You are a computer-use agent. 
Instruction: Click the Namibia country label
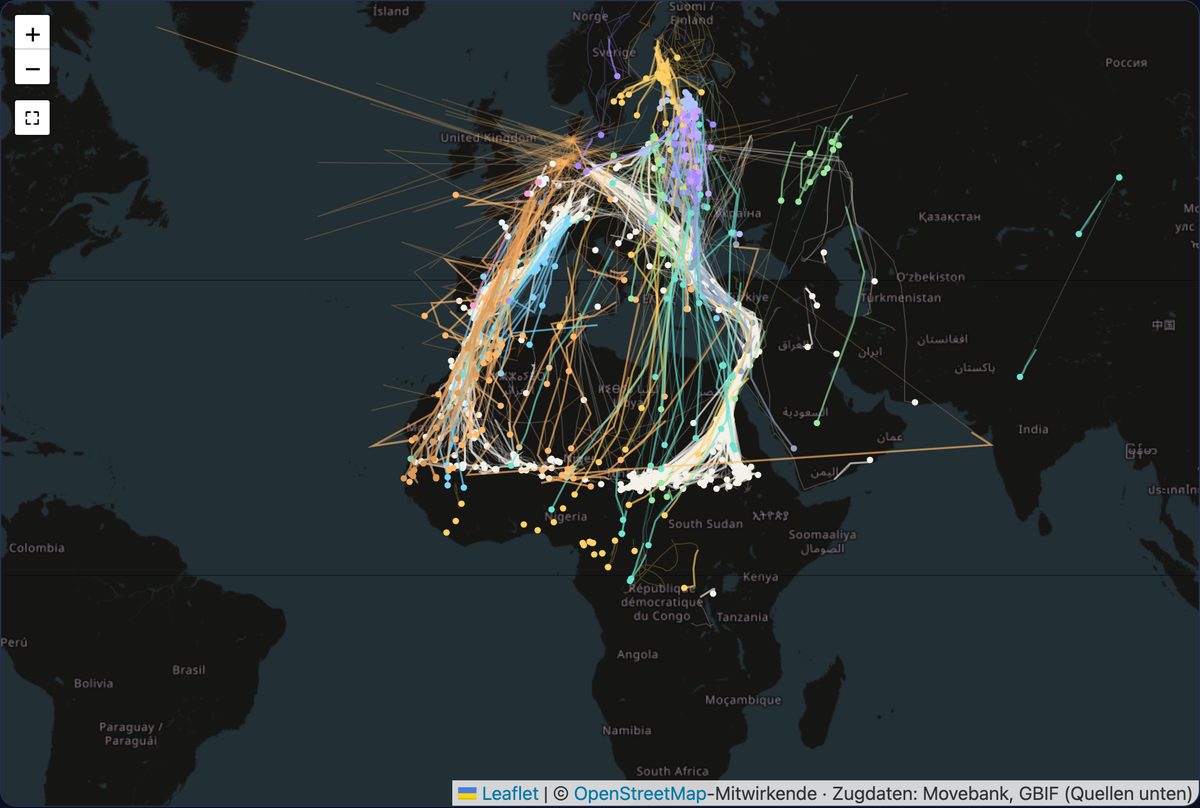click(627, 731)
